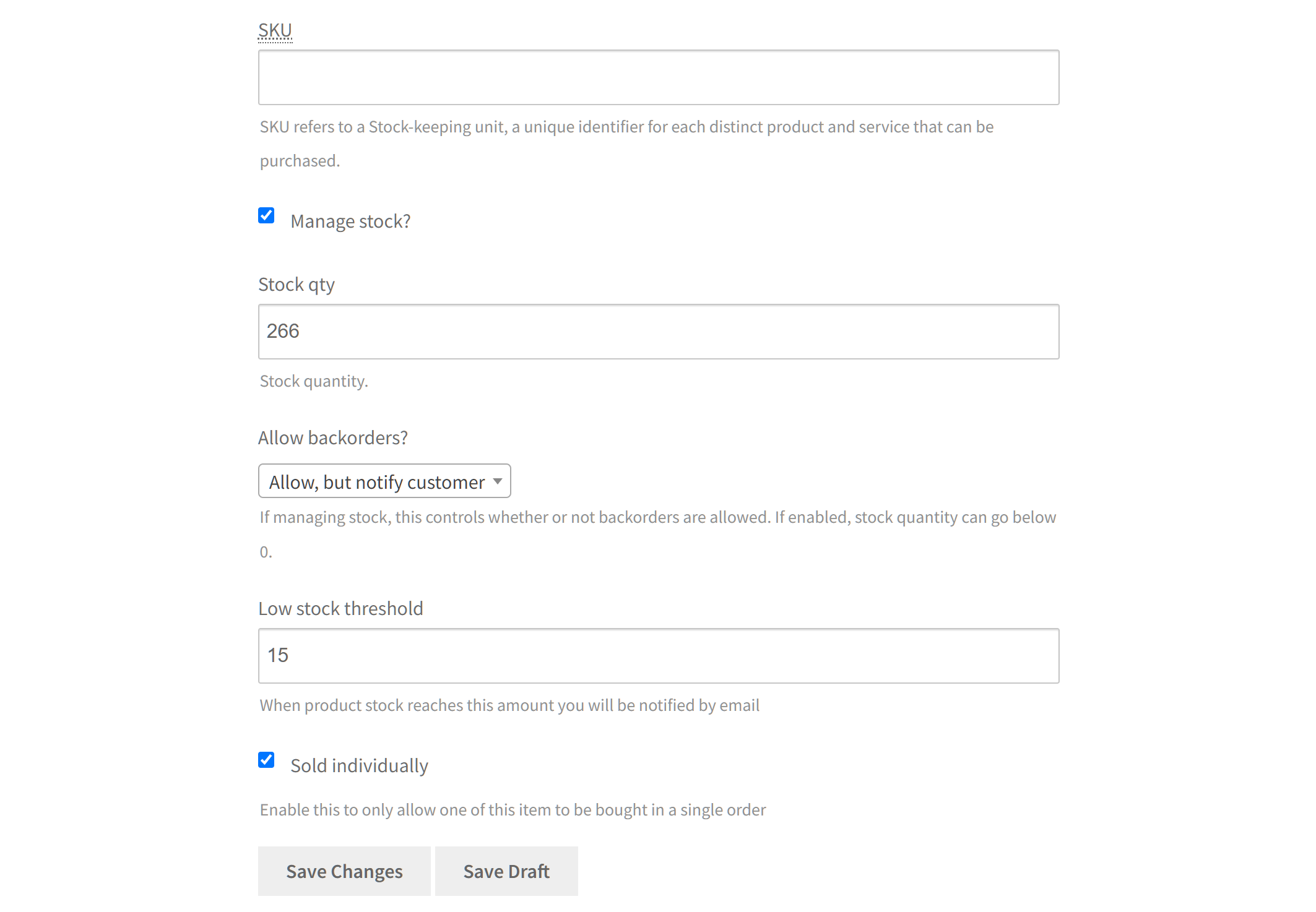This screenshot has height=912, width=1316.
Task: Click the 'Low stock threshold' label
Action: pos(340,609)
